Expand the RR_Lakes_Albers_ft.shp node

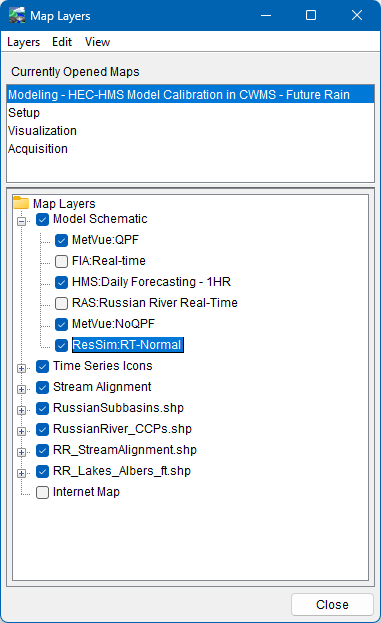(22, 474)
